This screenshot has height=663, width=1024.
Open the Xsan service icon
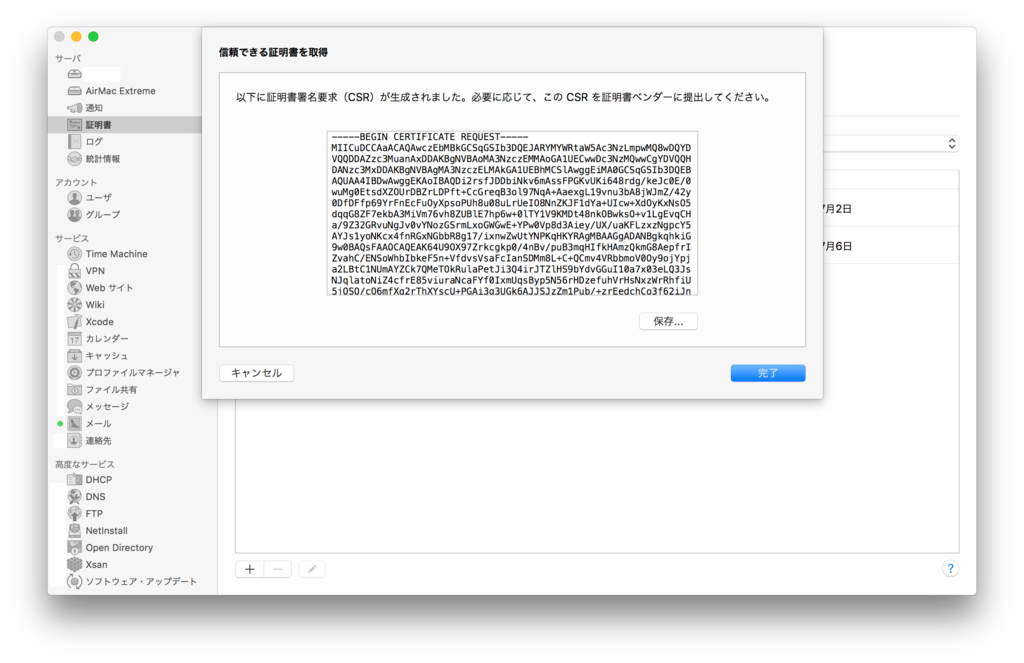coord(74,564)
